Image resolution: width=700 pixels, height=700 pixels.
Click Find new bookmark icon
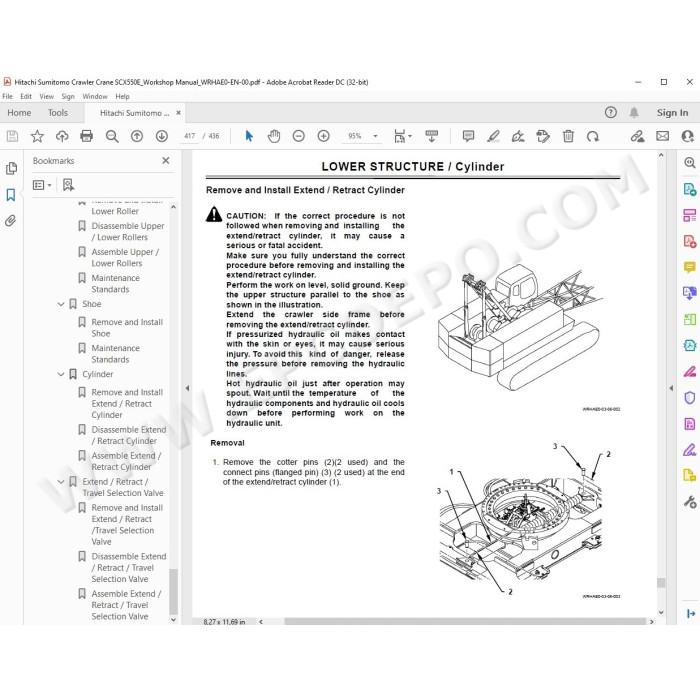click(x=68, y=185)
